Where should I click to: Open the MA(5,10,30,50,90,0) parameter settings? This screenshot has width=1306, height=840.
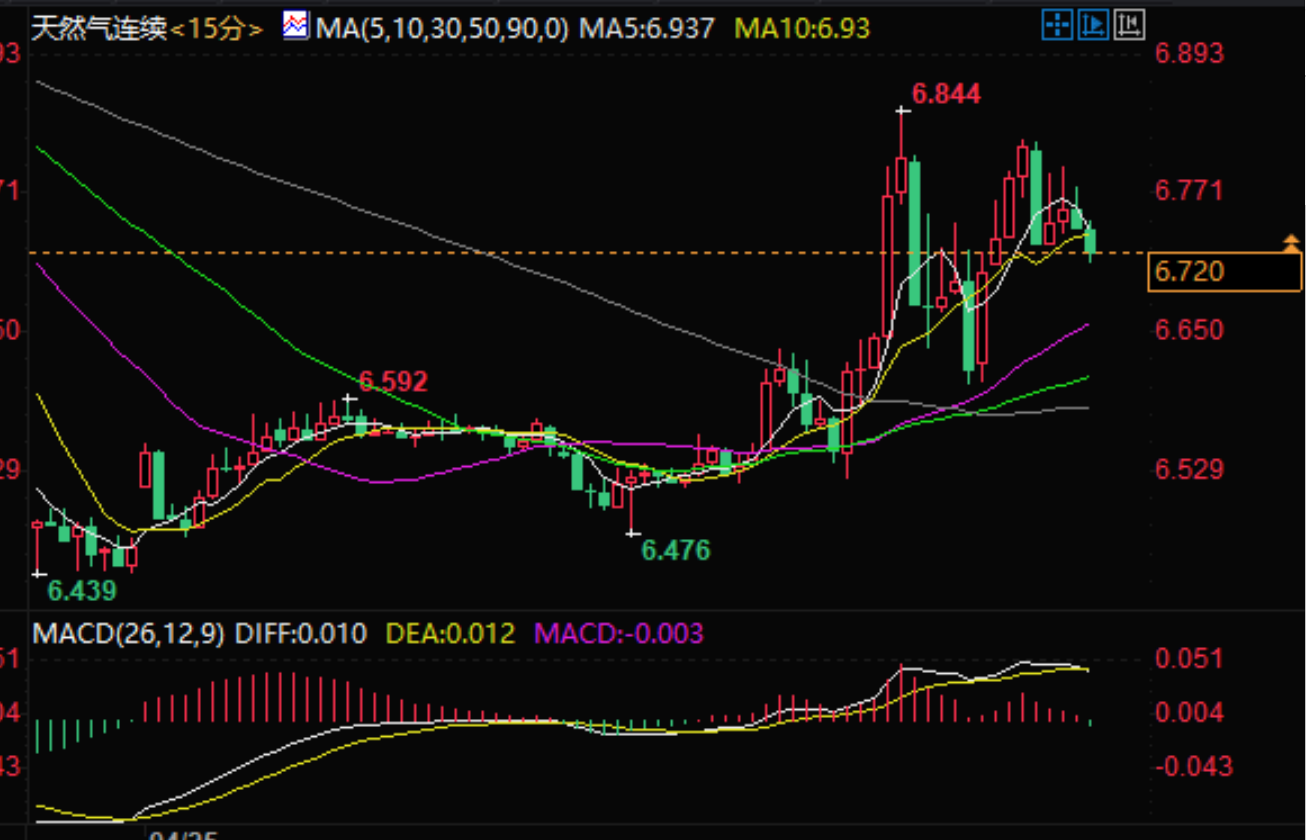tap(441, 28)
